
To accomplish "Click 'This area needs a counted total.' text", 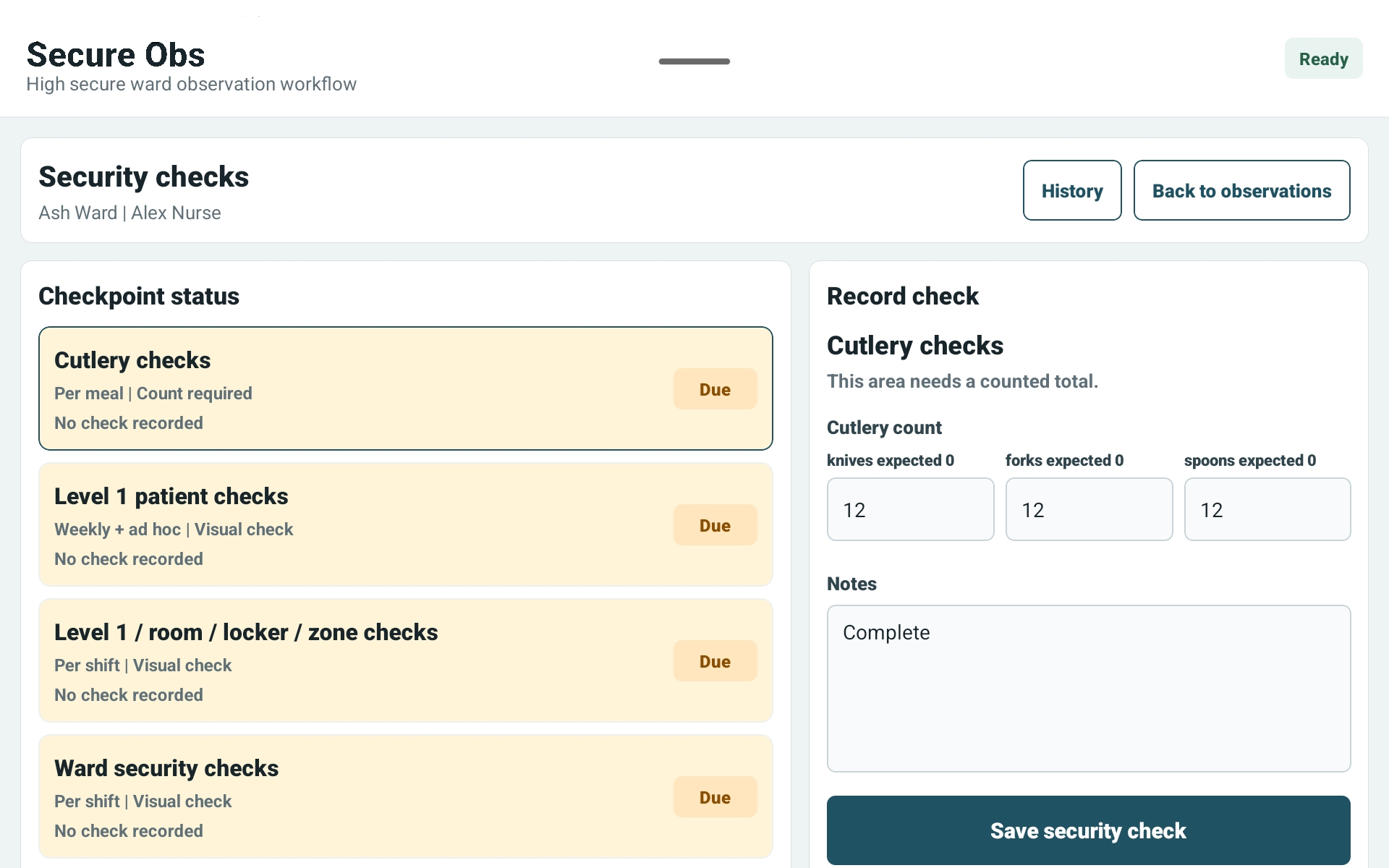I will coord(962,381).
